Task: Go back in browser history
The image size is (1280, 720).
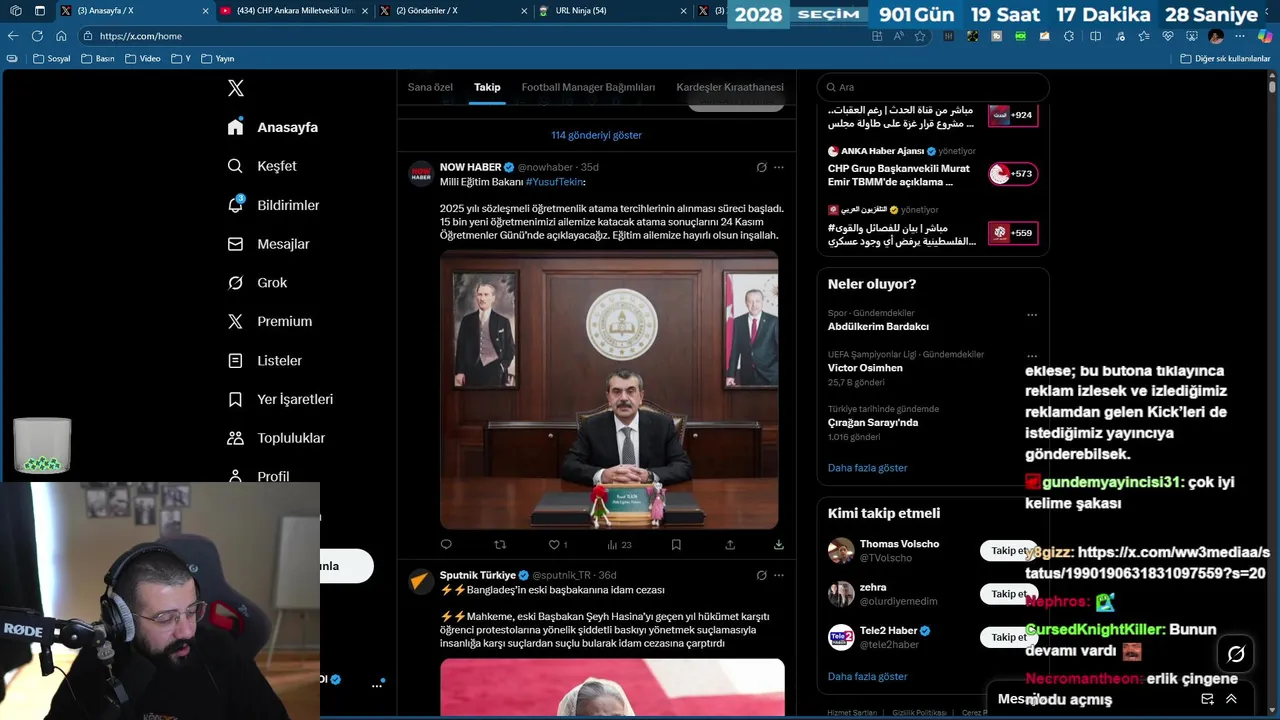Action: tap(13, 36)
